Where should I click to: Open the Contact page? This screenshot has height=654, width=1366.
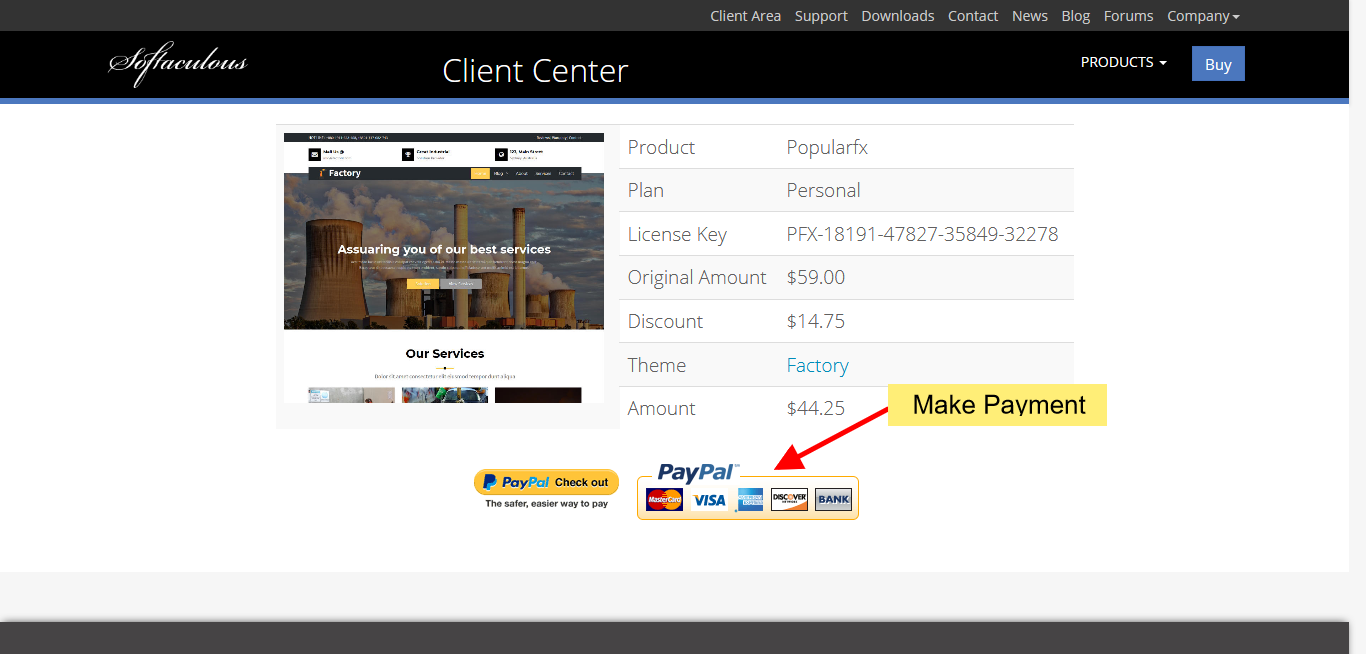(973, 16)
